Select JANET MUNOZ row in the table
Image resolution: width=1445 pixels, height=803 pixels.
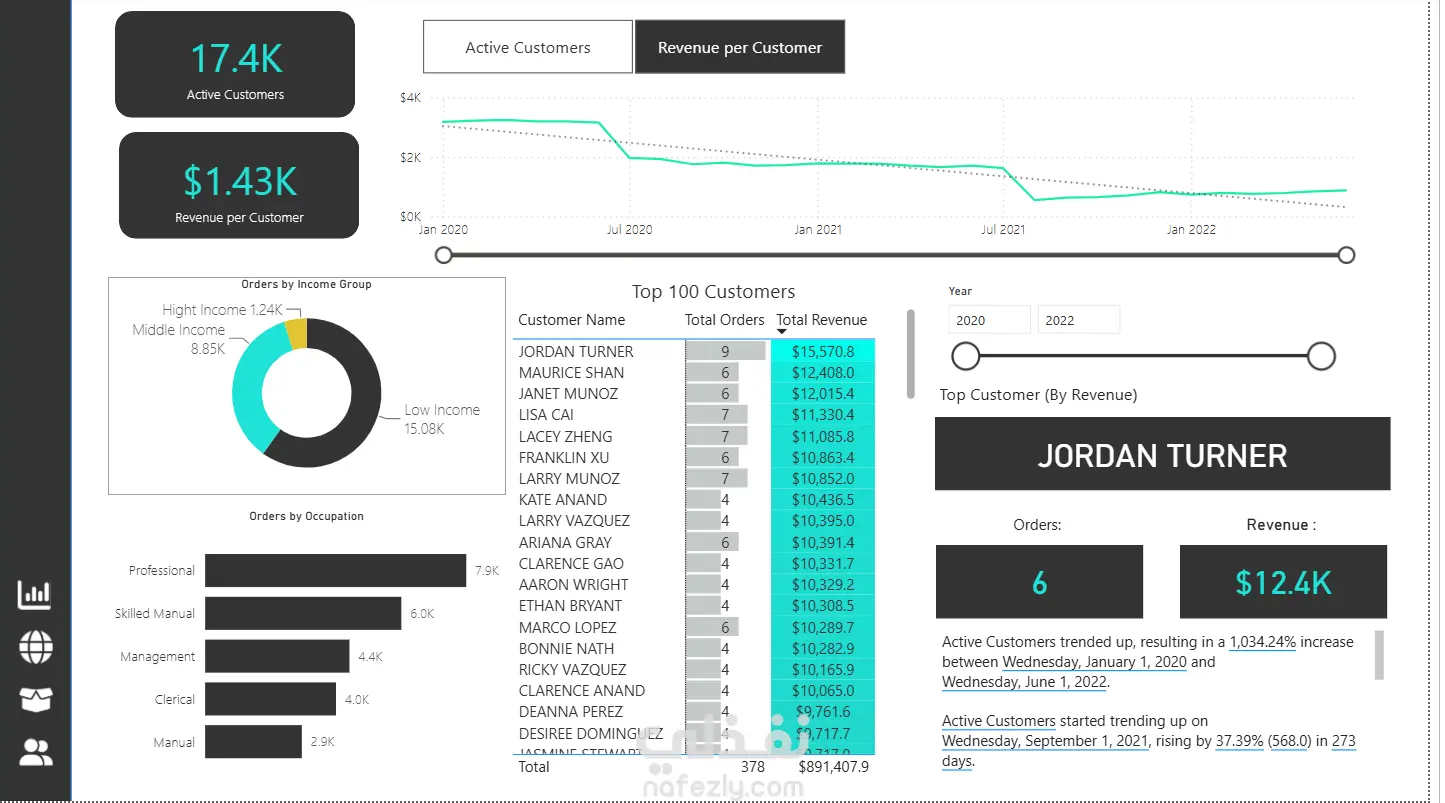pyautogui.click(x=694, y=393)
